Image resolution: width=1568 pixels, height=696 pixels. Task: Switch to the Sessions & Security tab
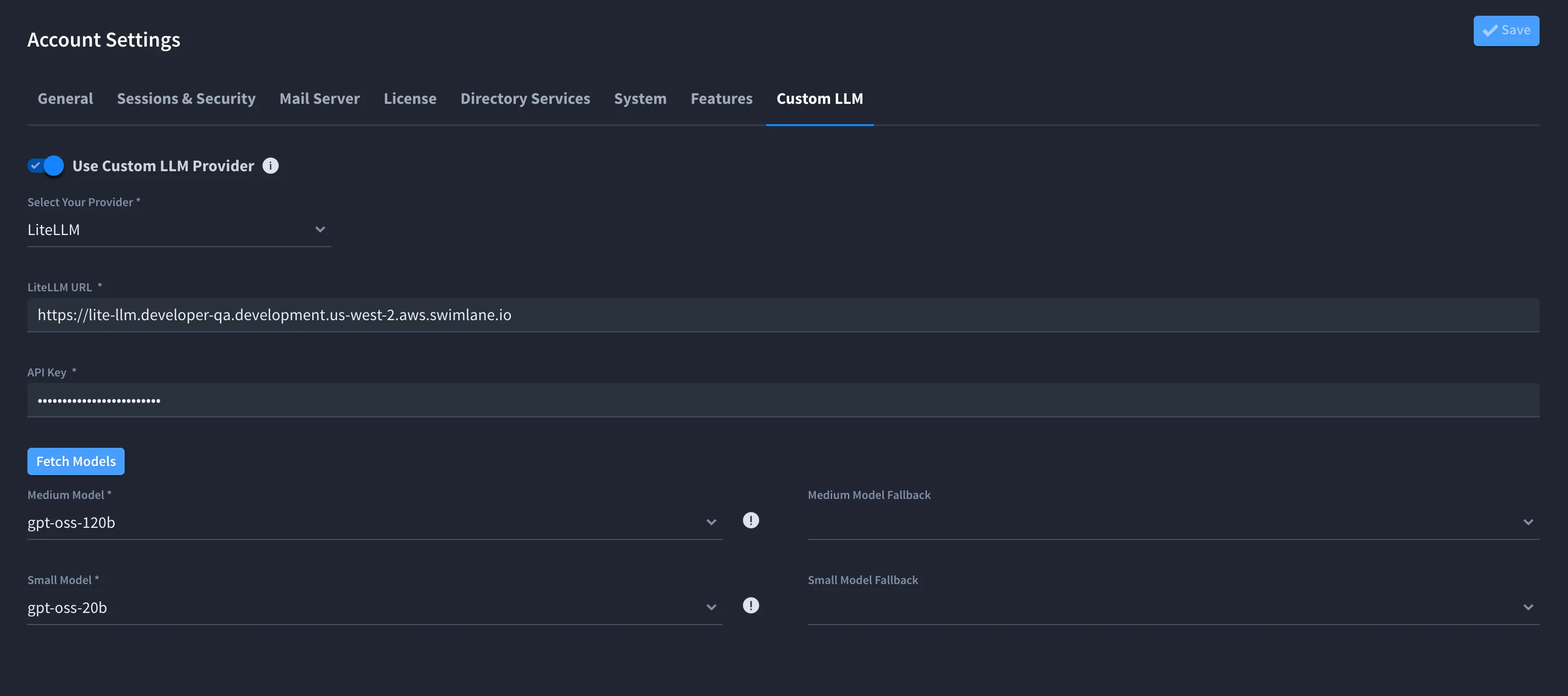click(186, 99)
